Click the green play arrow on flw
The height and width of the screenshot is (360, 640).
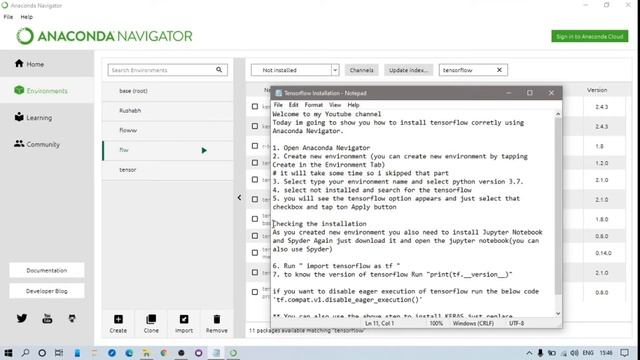click(x=204, y=151)
